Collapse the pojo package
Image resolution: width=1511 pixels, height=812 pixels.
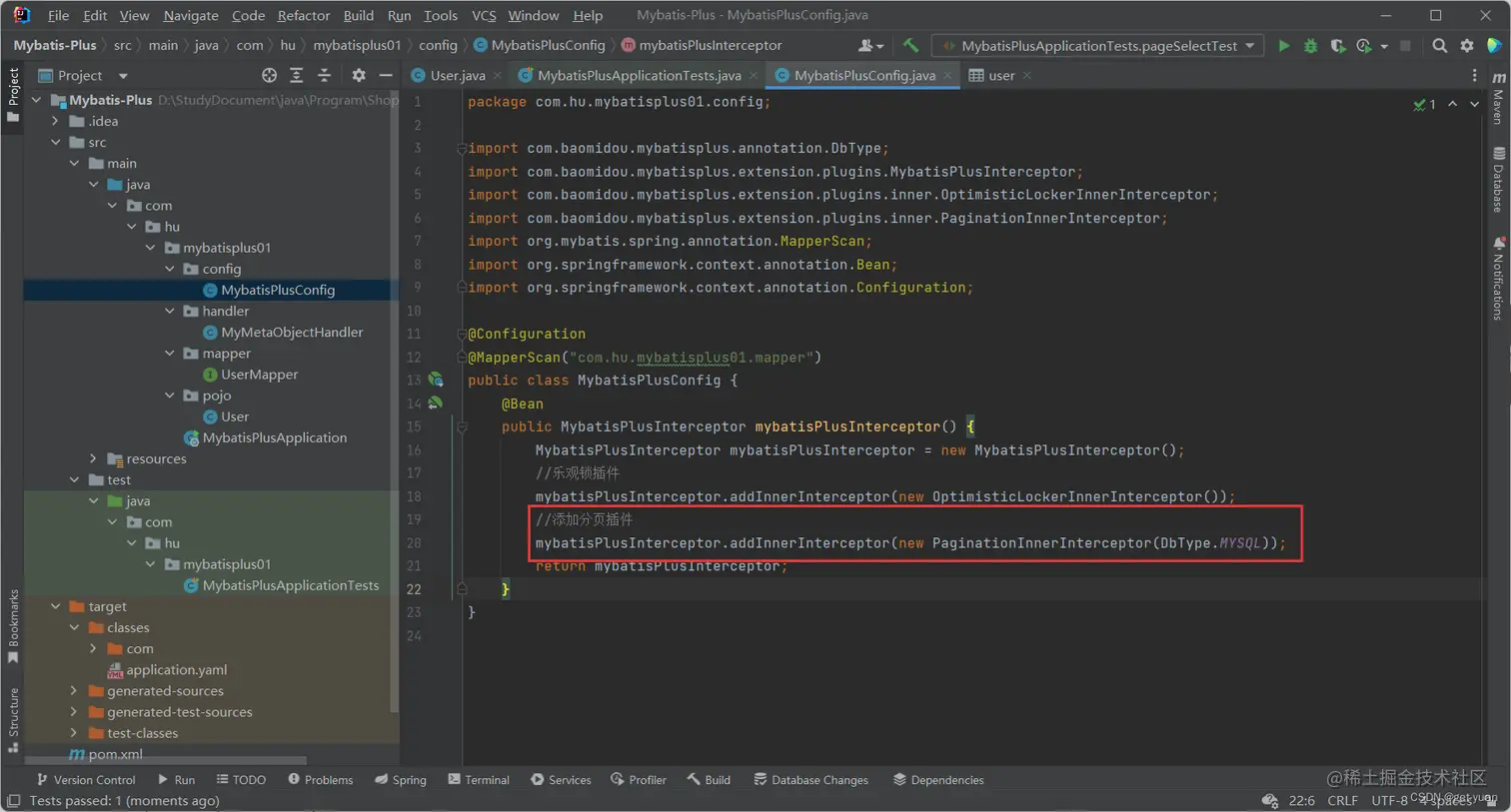click(x=170, y=396)
